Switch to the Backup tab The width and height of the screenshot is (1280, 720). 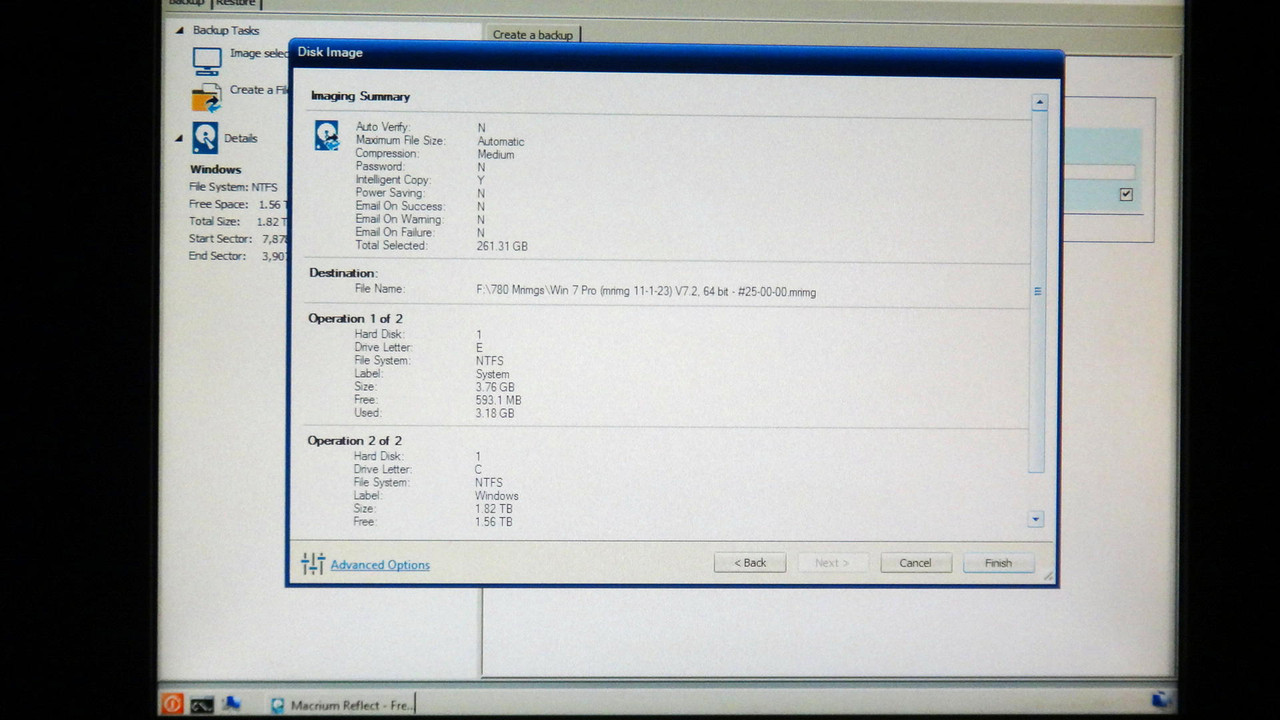click(186, 3)
